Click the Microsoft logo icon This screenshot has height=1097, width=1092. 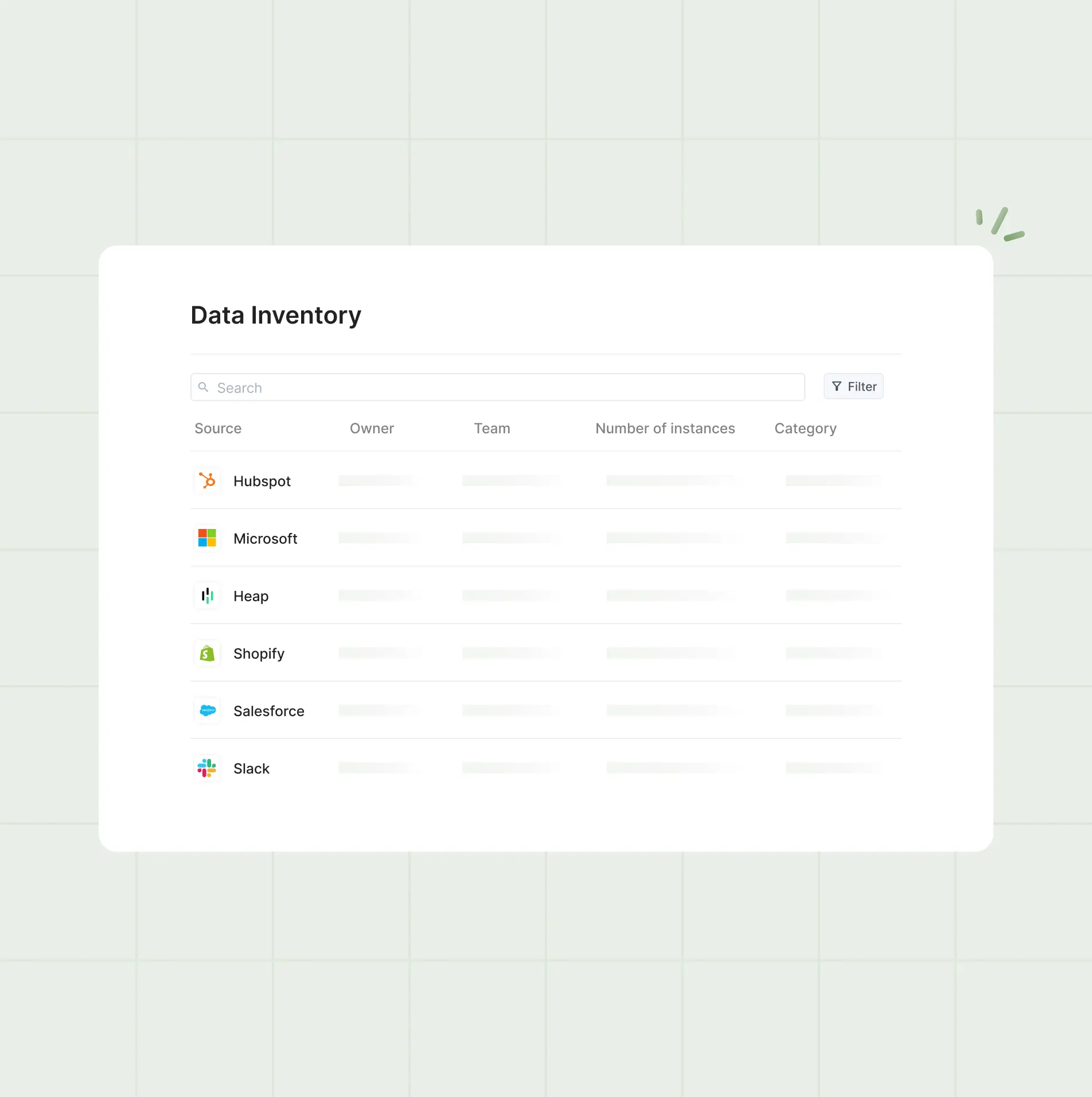tap(207, 538)
